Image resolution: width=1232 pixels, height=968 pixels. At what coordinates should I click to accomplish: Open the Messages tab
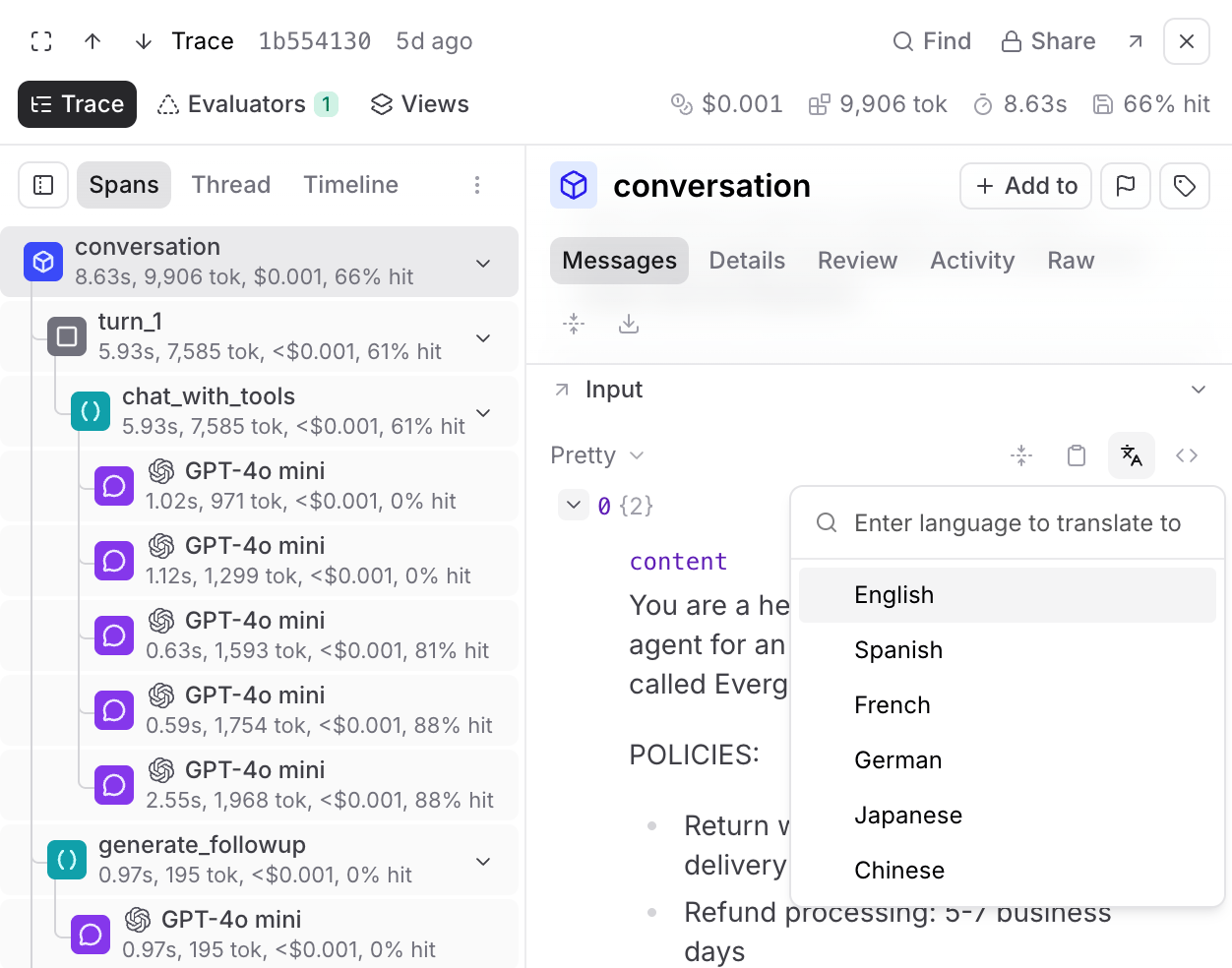point(619,261)
